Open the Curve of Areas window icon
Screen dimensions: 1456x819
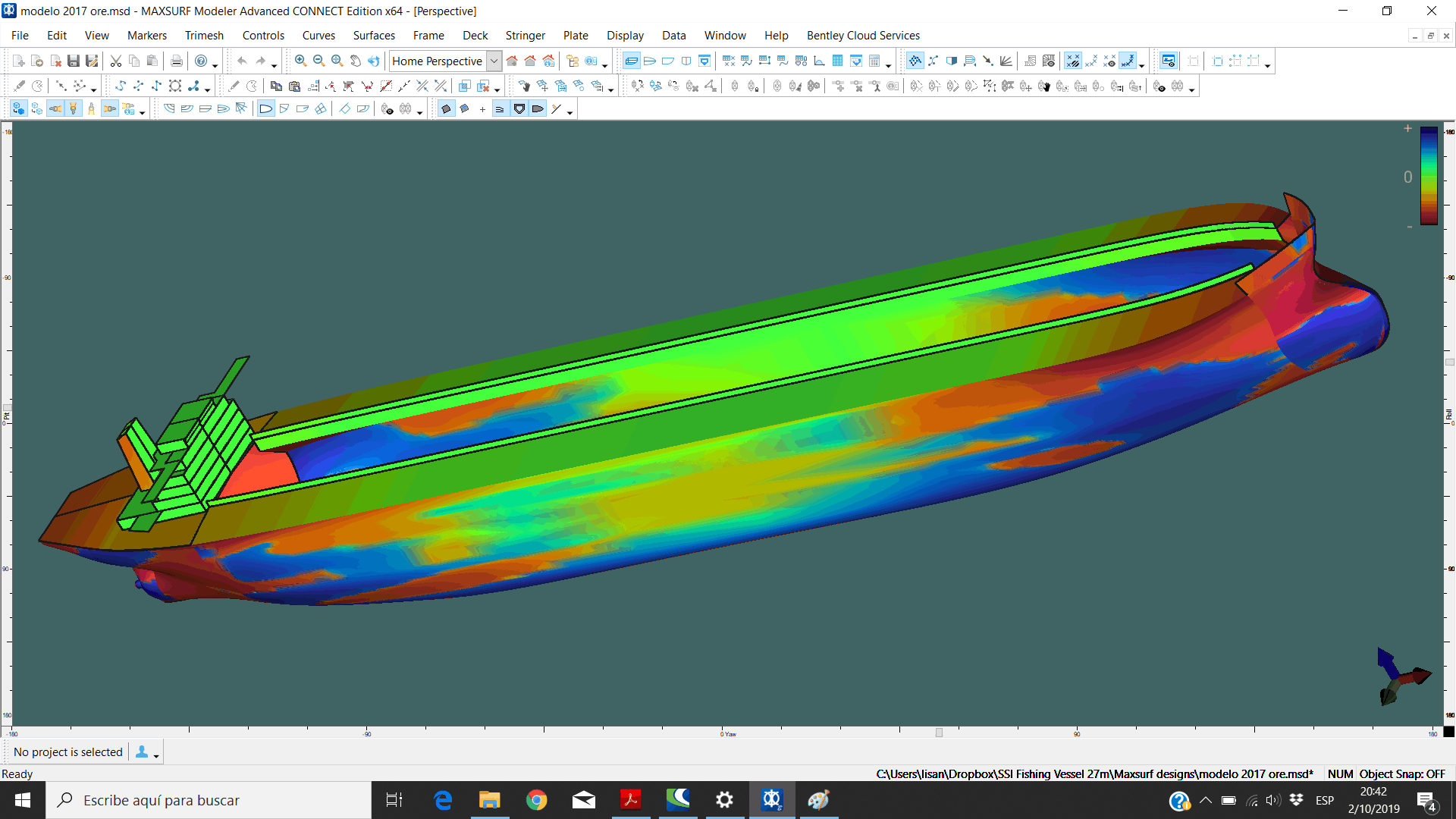click(820, 61)
